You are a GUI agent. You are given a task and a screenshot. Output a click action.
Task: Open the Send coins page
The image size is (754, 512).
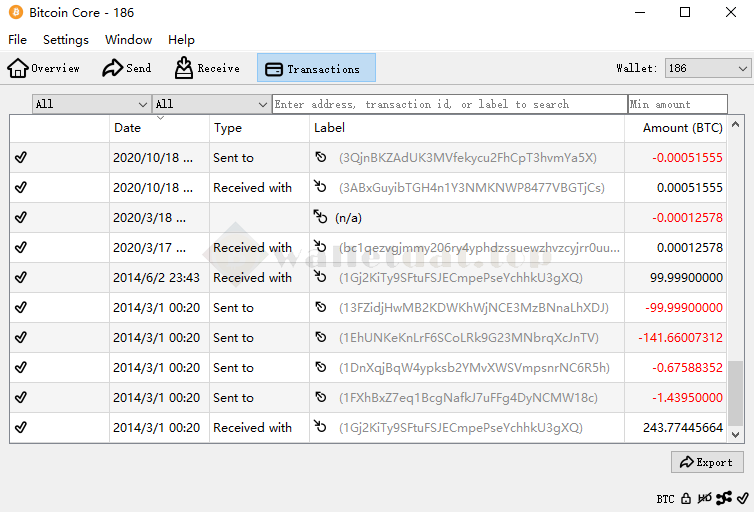click(x=127, y=68)
